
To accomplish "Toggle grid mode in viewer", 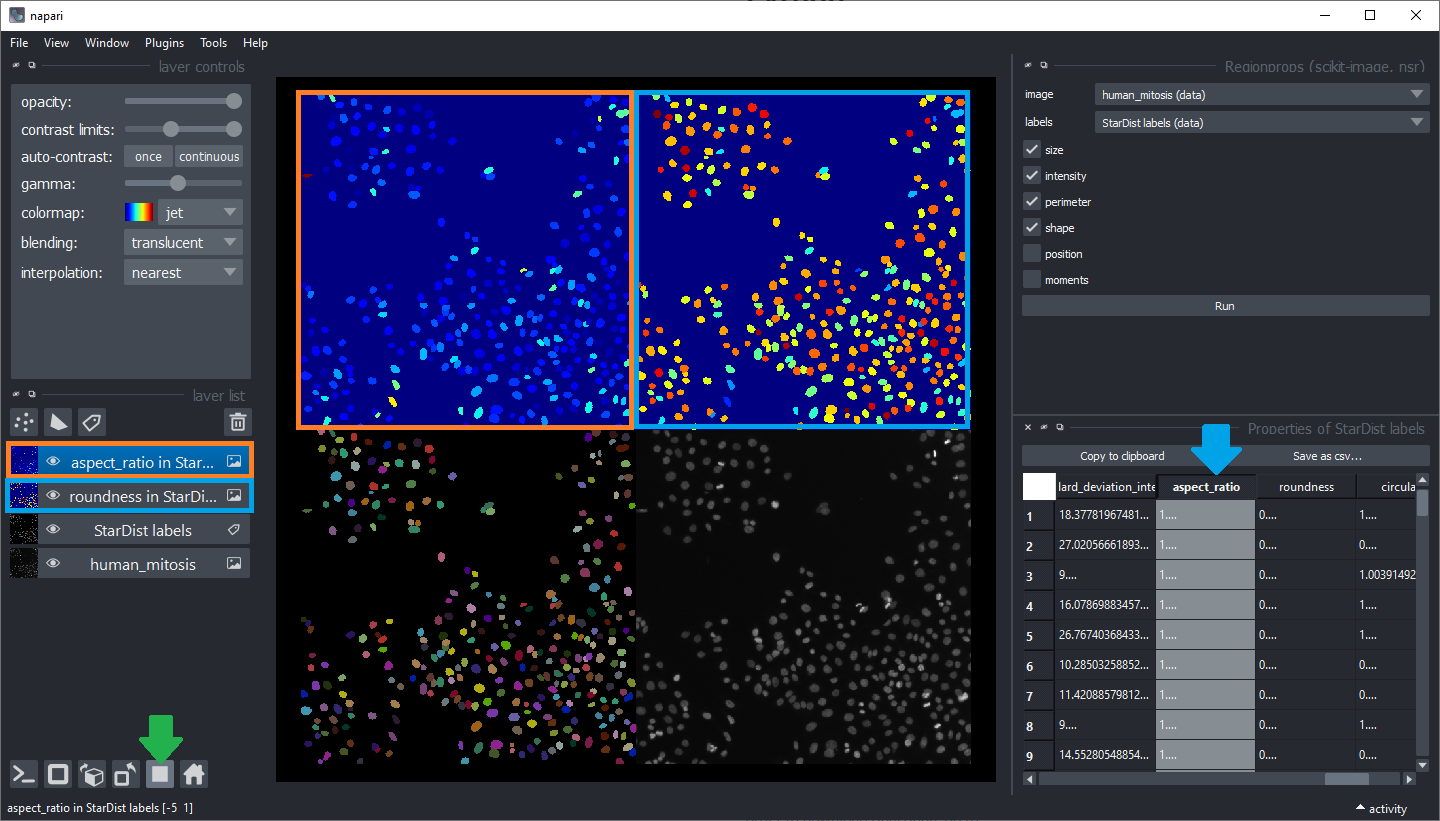I will [160, 774].
